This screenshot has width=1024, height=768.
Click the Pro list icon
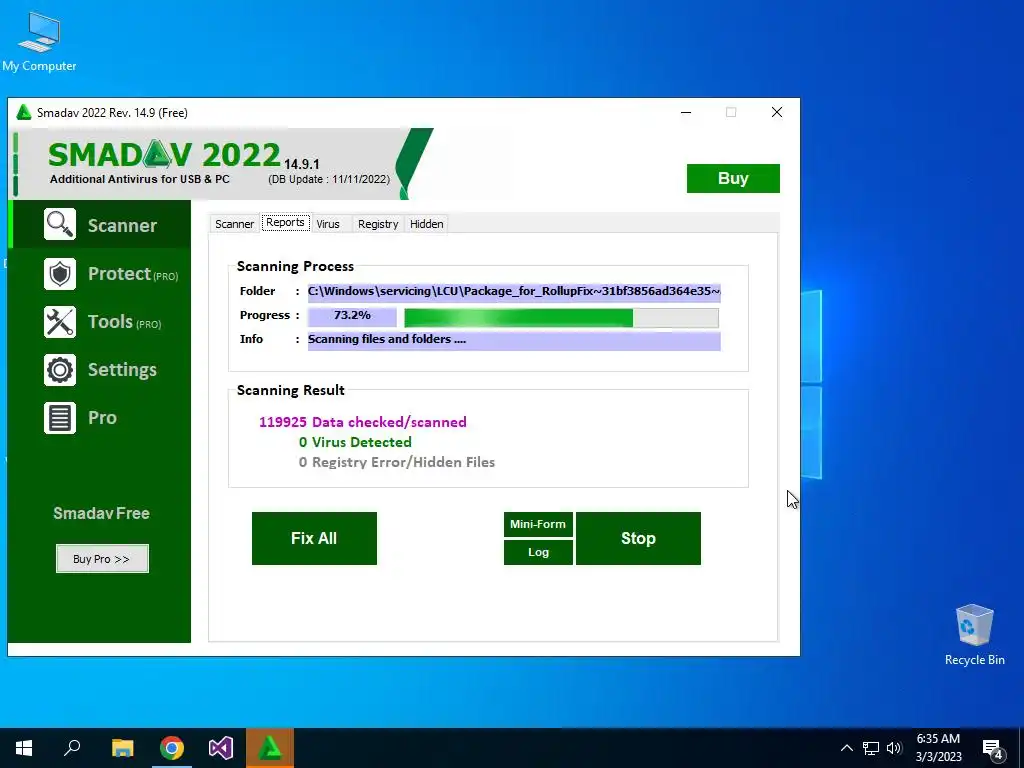coord(60,418)
